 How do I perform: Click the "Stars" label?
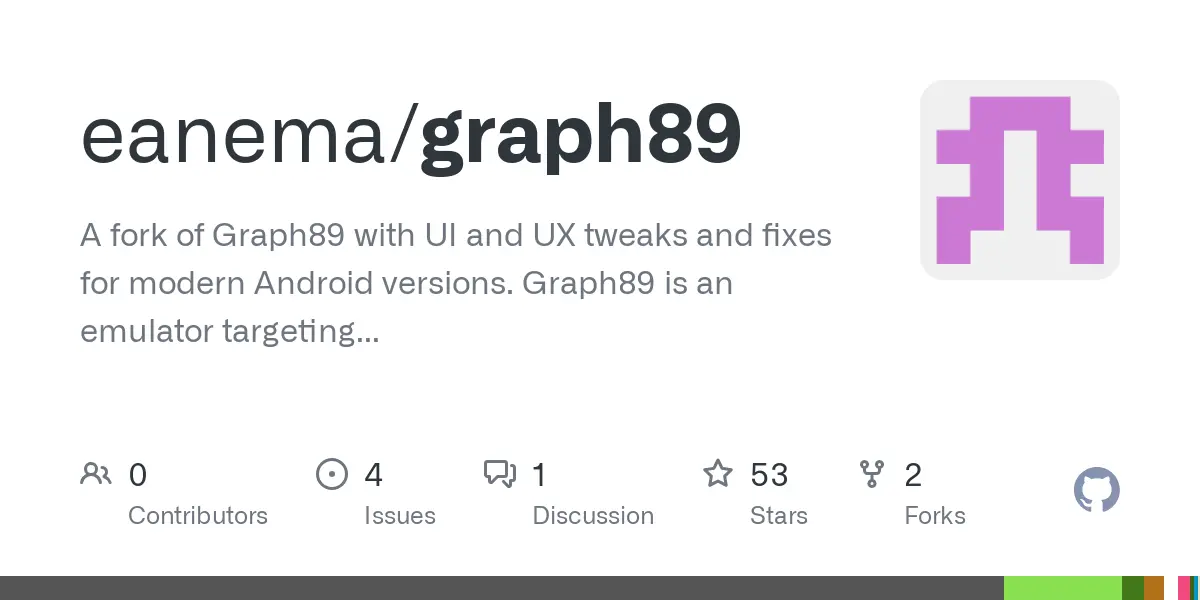click(x=779, y=516)
